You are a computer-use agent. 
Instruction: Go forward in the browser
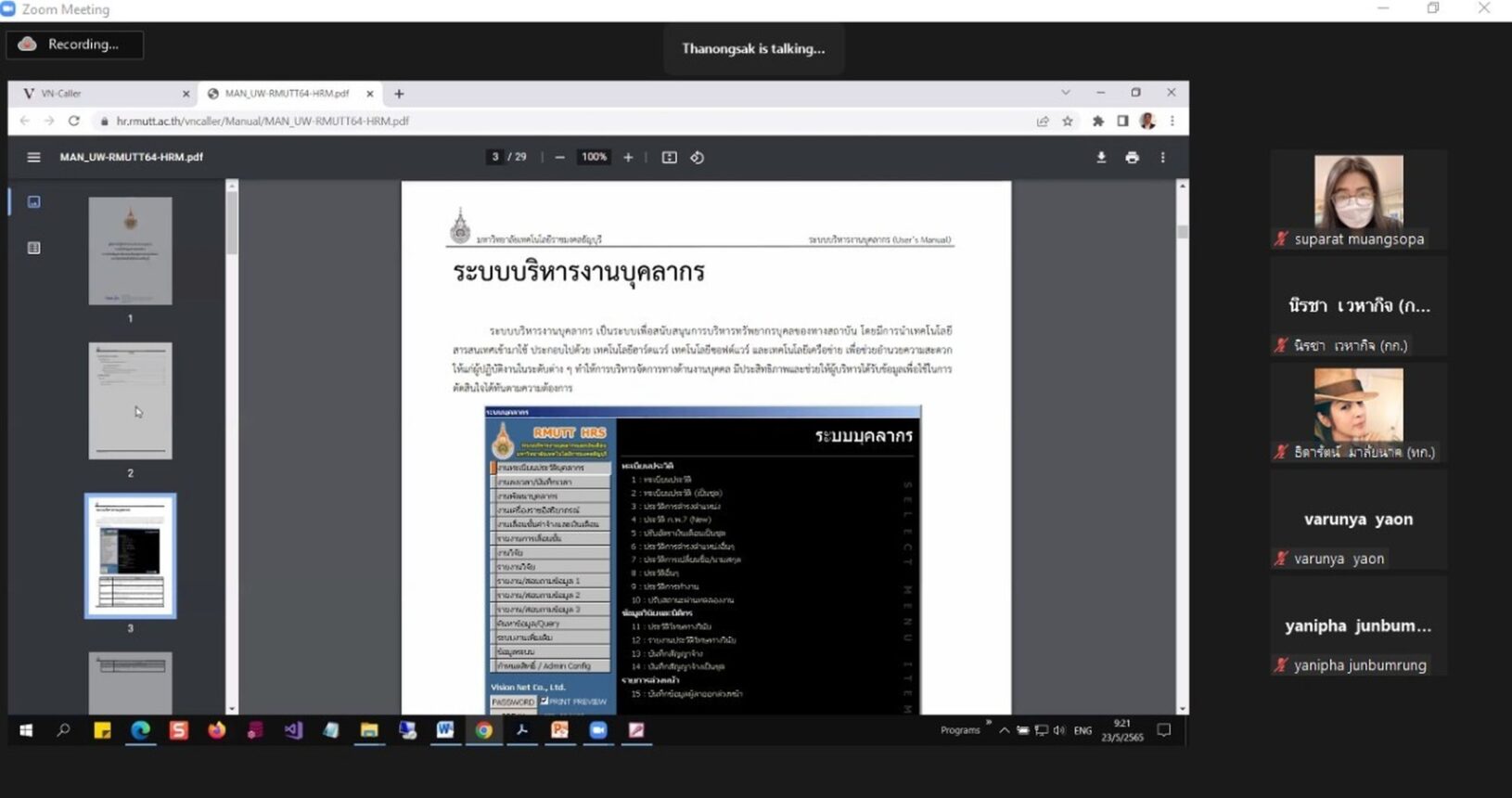click(x=49, y=121)
